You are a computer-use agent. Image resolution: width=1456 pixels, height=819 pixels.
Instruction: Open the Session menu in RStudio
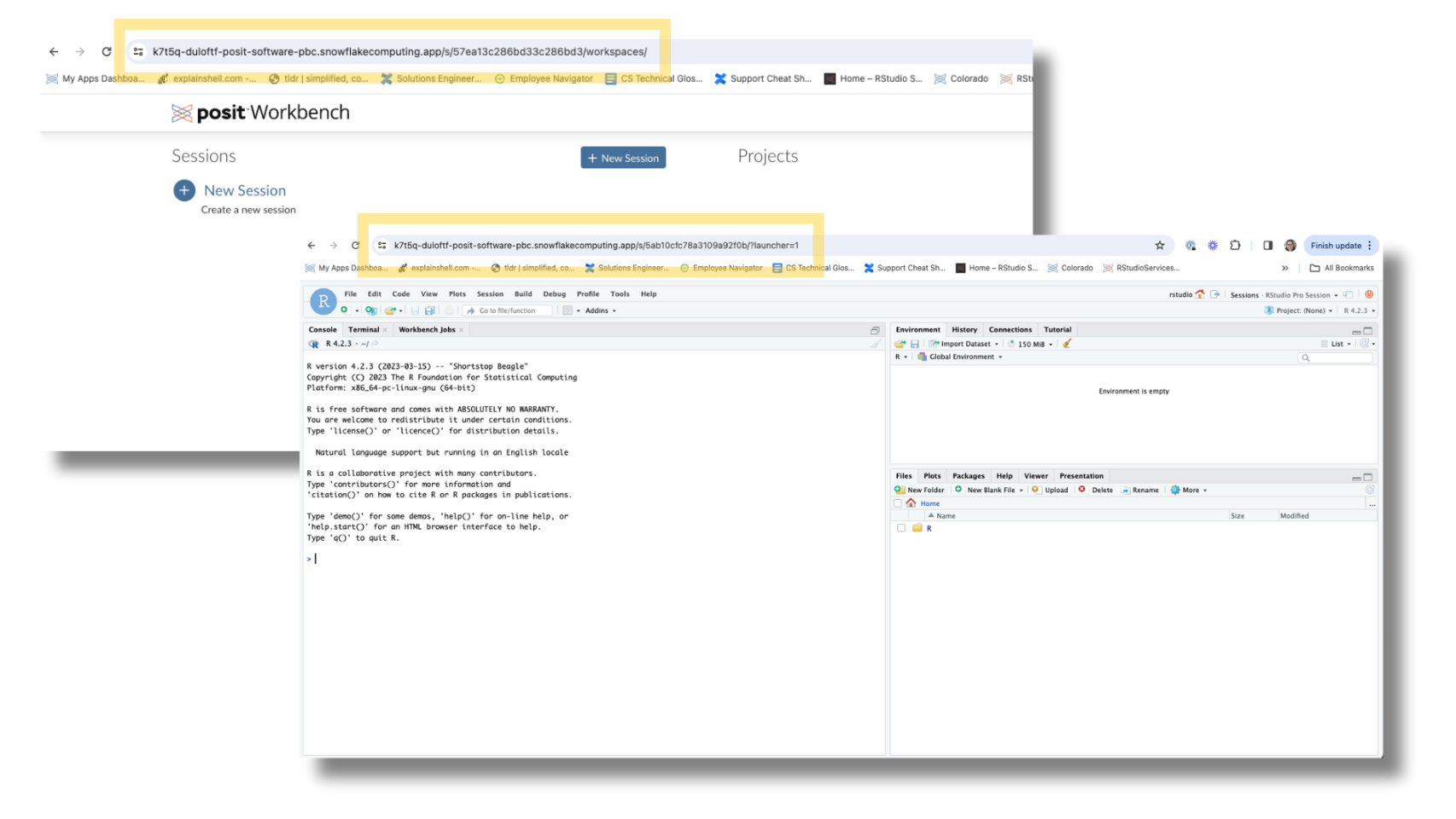(490, 293)
